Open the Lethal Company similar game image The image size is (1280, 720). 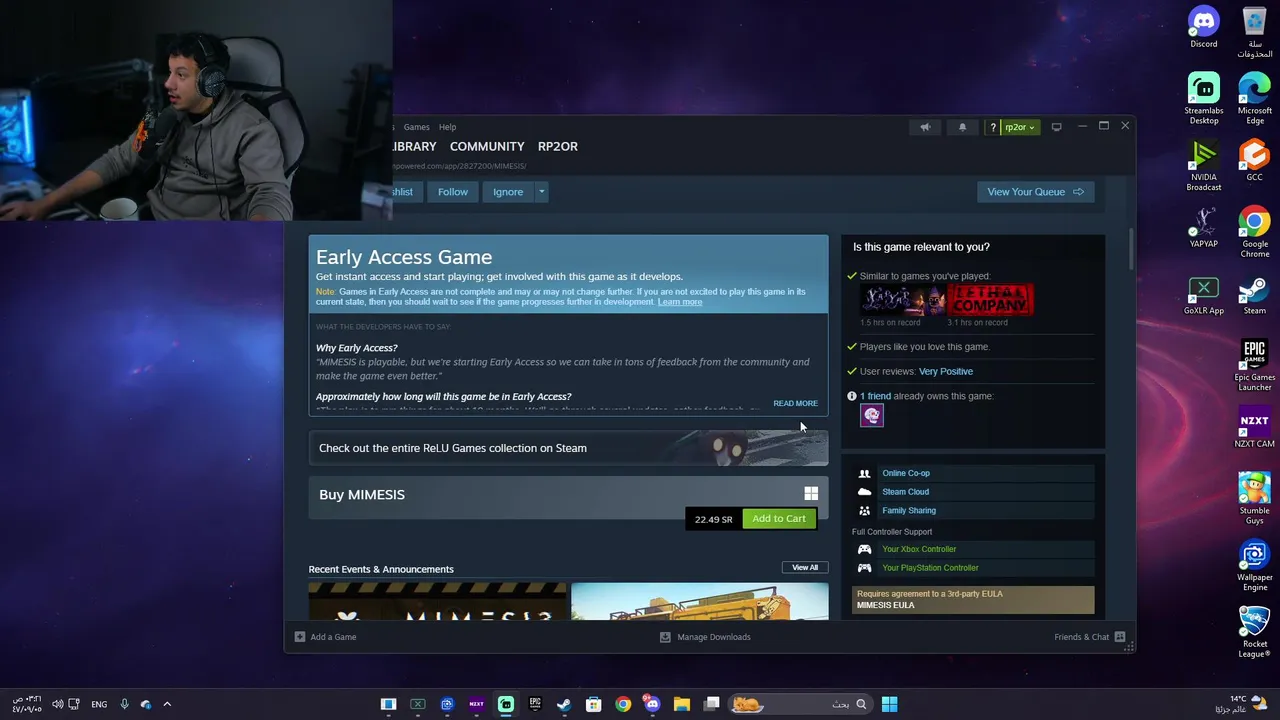point(990,299)
